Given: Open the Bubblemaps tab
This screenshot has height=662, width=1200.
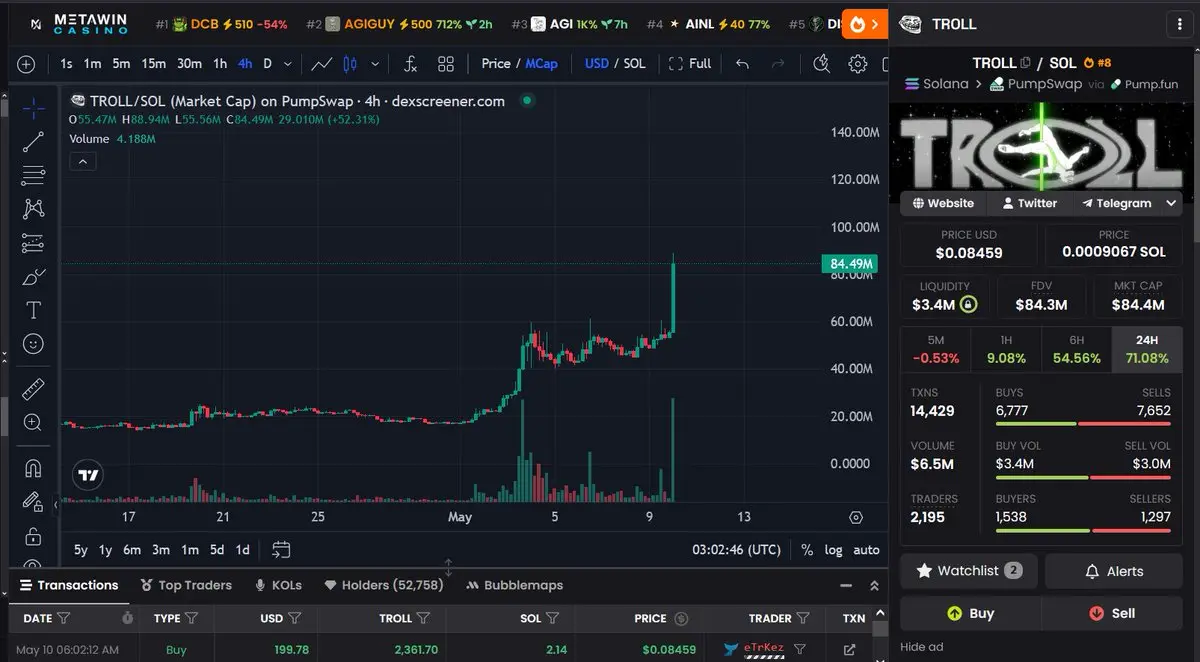Looking at the screenshot, I should (x=514, y=585).
